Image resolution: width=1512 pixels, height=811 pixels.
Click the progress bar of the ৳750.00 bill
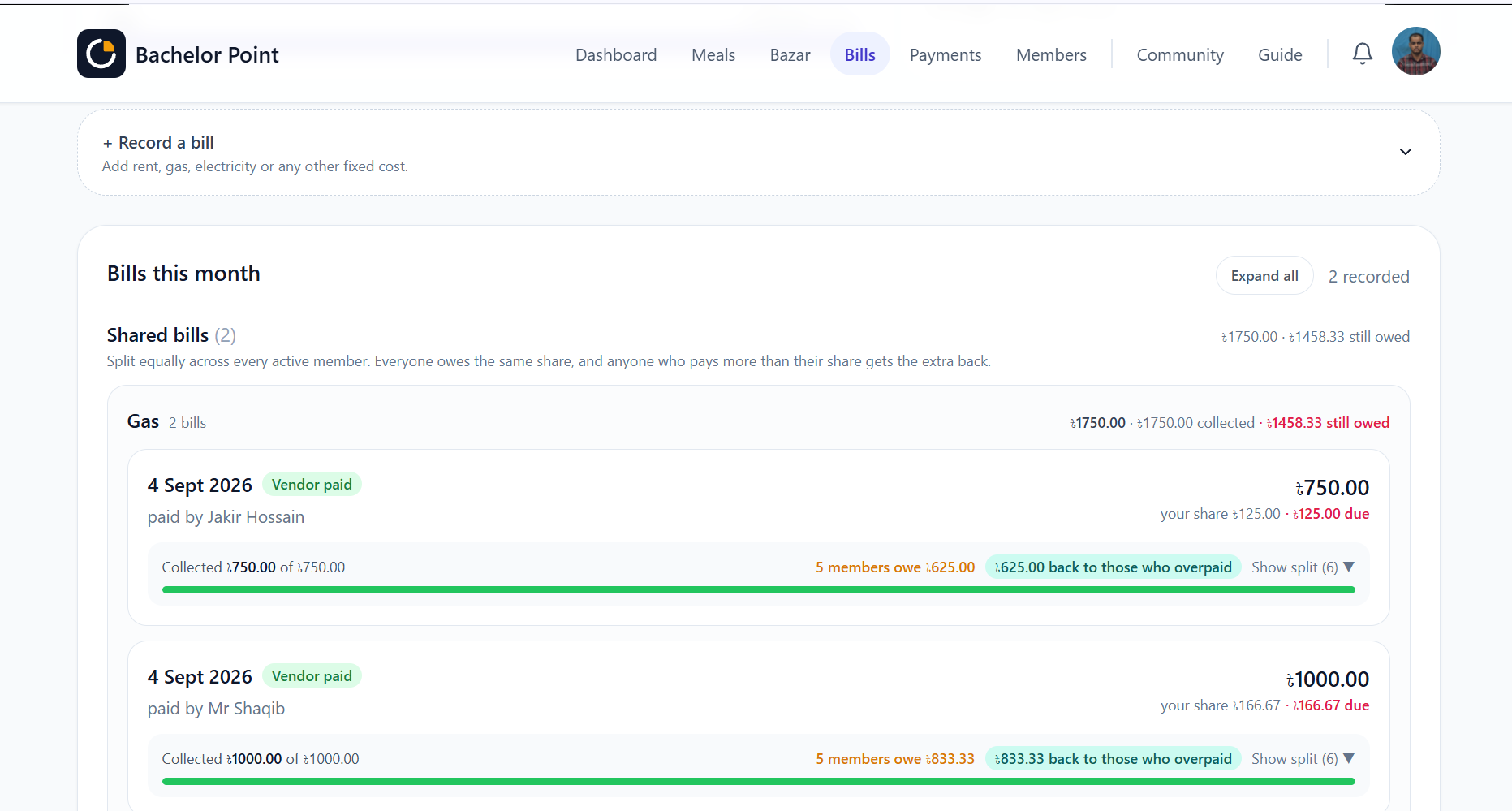[x=758, y=590]
